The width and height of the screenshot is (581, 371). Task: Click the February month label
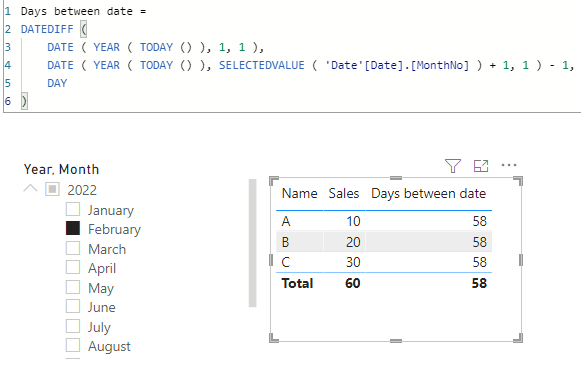114,229
